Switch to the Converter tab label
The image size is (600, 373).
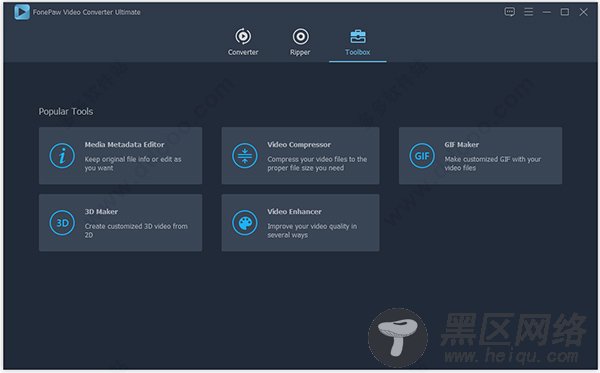tap(243, 52)
